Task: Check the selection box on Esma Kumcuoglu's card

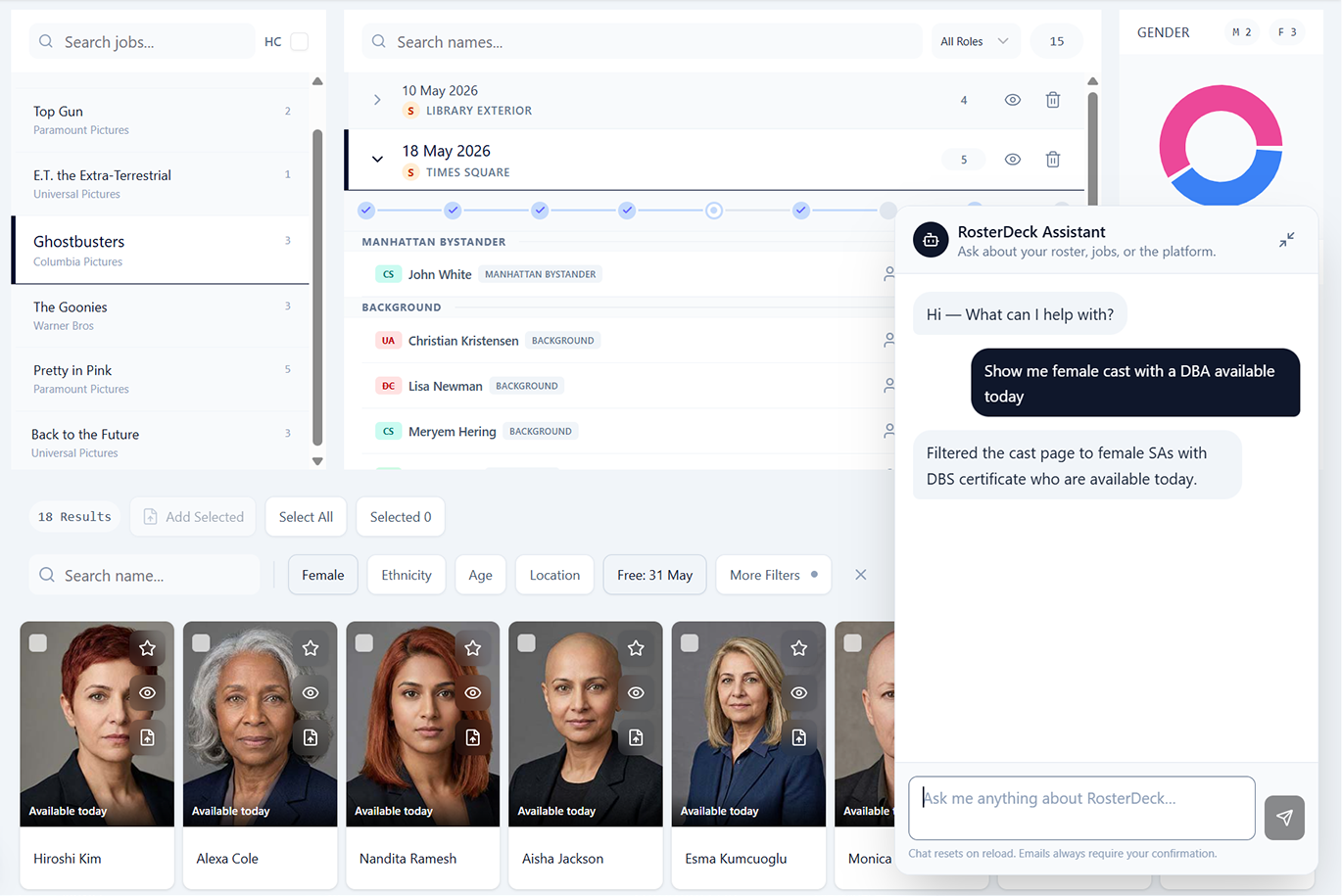Action: click(x=690, y=643)
